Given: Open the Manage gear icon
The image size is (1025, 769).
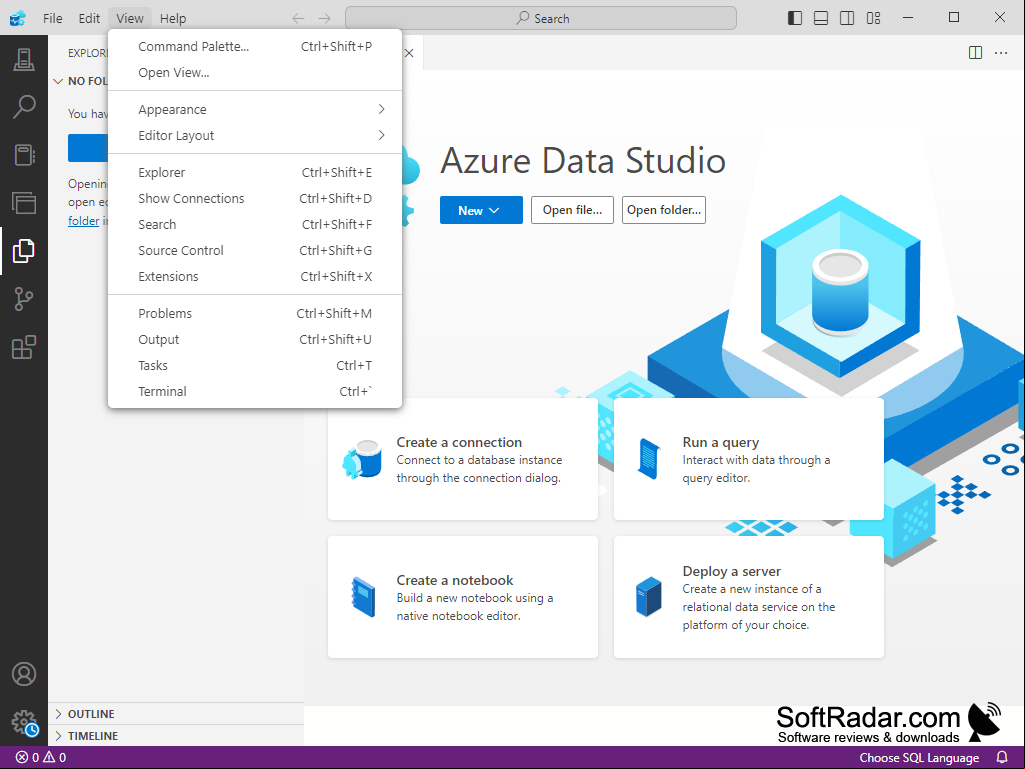Looking at the screenshot, I should coord(24,723).
